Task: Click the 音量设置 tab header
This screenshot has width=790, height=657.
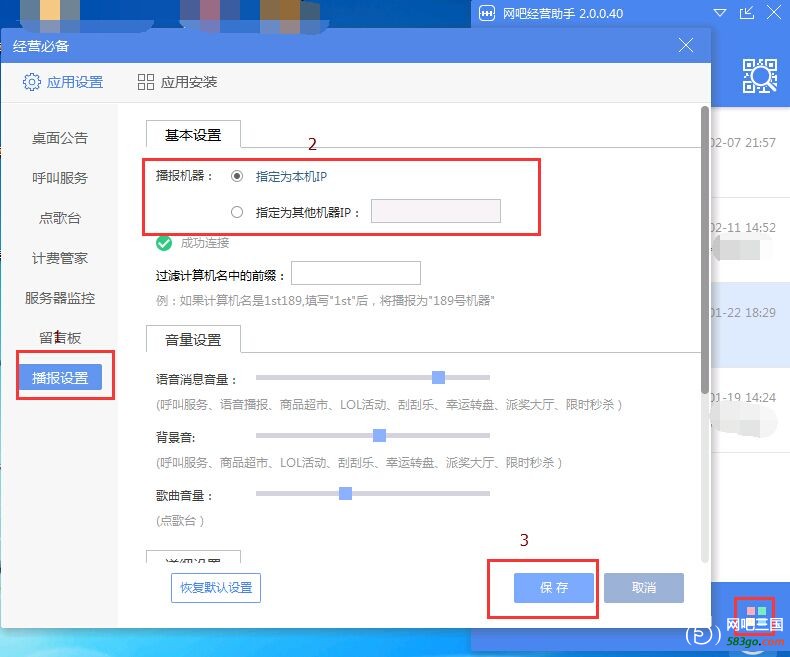Action: [193, 340]
